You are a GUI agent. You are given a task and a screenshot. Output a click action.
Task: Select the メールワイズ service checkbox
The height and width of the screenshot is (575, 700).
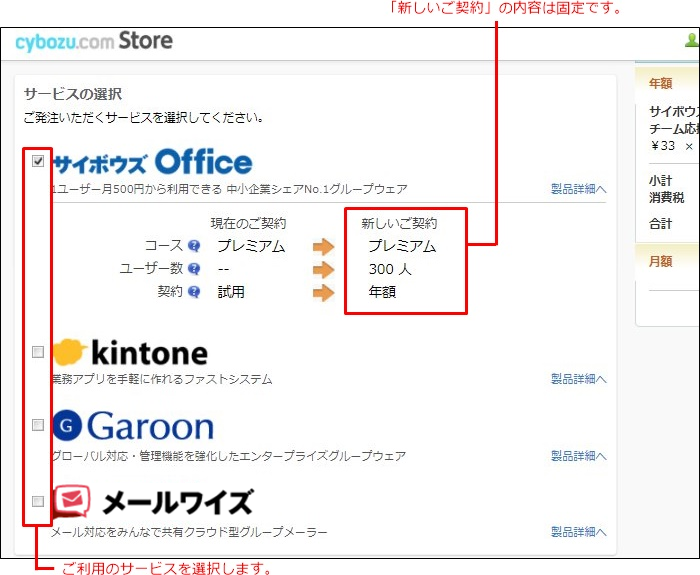[38, 501]
